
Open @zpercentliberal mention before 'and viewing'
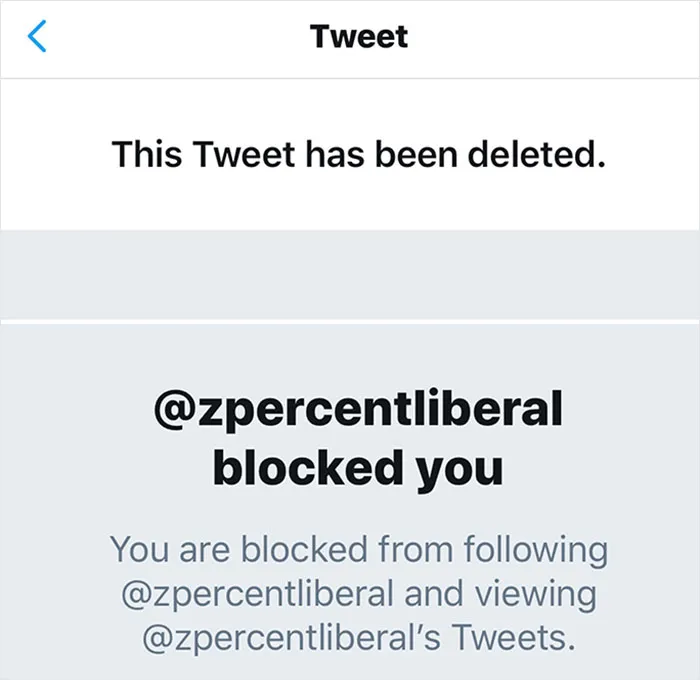click(258, 595)
